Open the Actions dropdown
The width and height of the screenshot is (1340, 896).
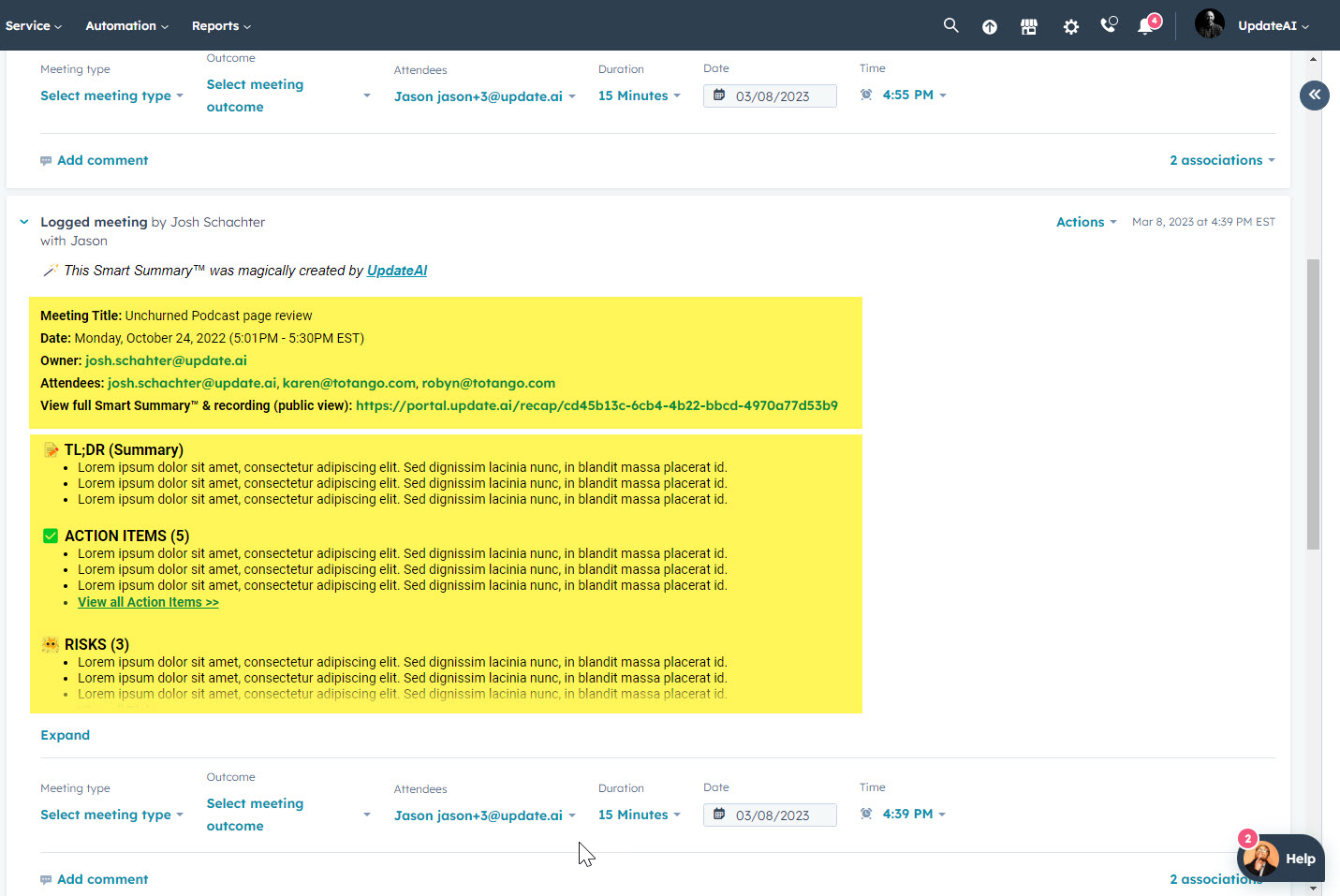point(1086,222)
